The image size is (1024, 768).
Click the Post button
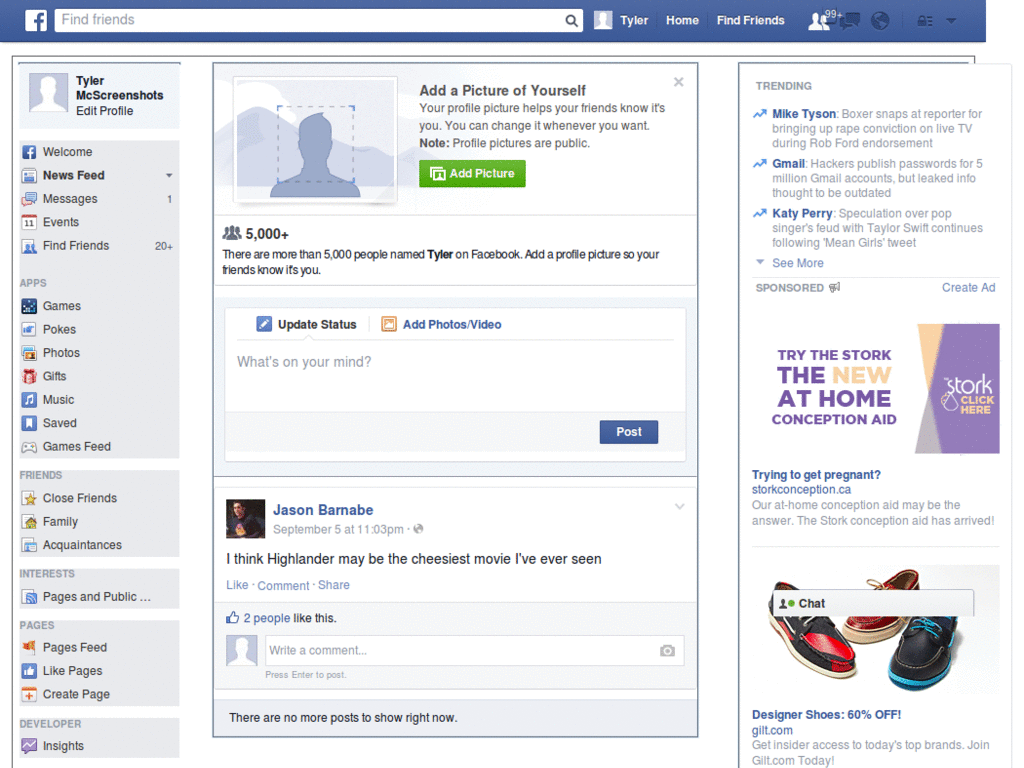point(628,432)
